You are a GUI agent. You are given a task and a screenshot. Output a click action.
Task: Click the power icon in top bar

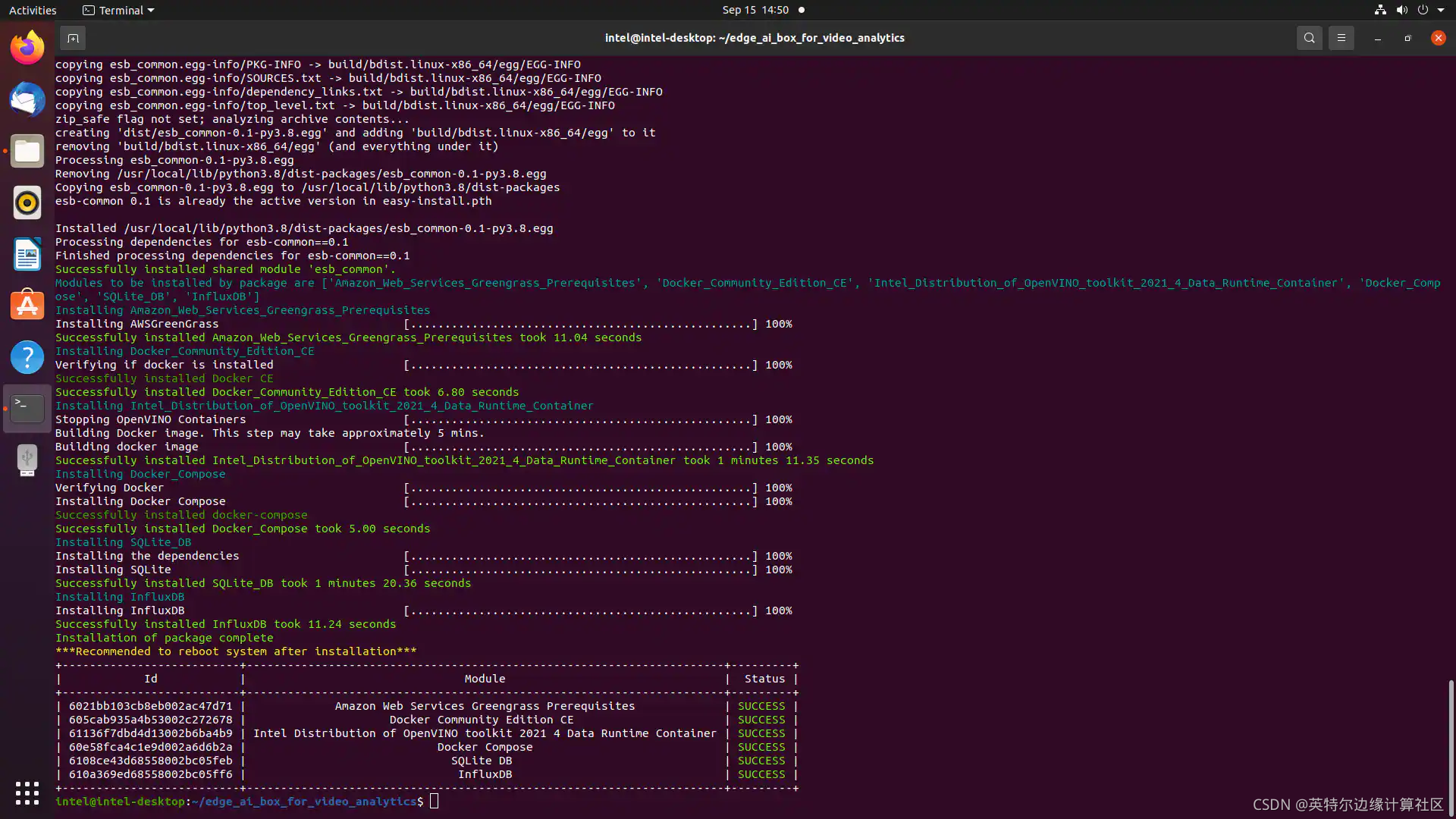pyautogui.click(x=1423, y=10)
